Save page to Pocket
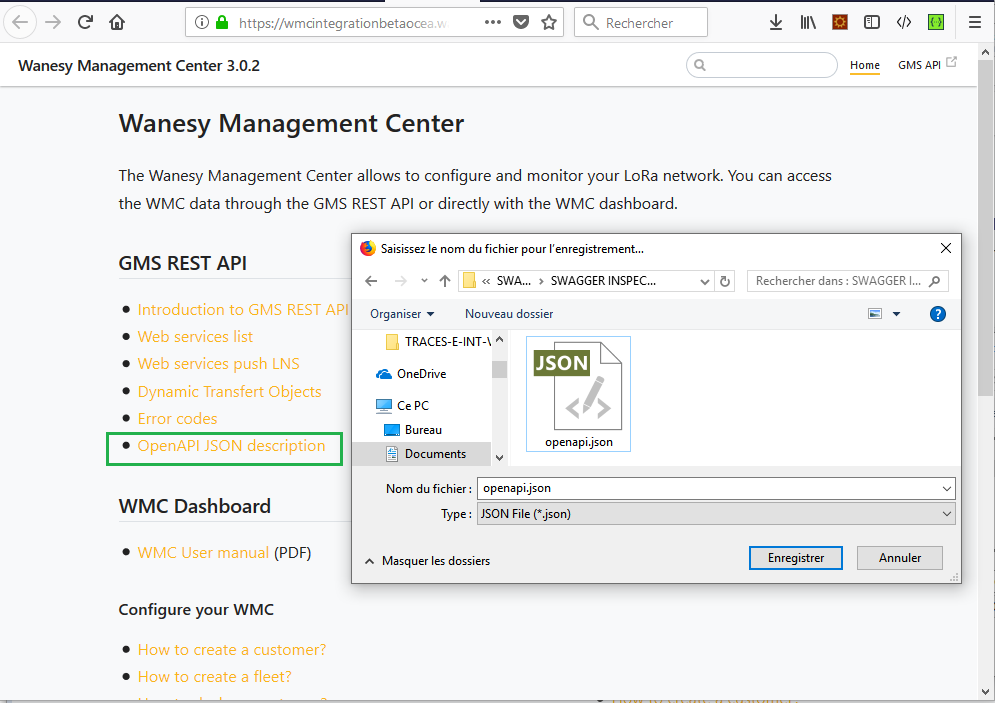 [x=521, y=22]
